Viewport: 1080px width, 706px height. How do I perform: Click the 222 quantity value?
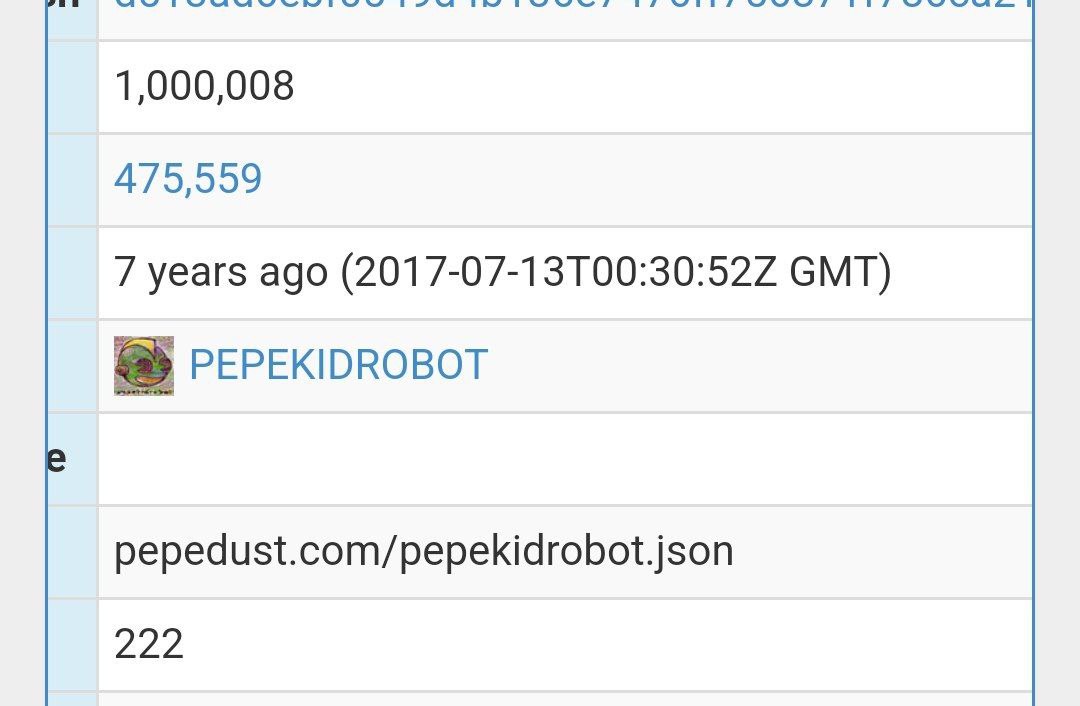coord(149,644)
